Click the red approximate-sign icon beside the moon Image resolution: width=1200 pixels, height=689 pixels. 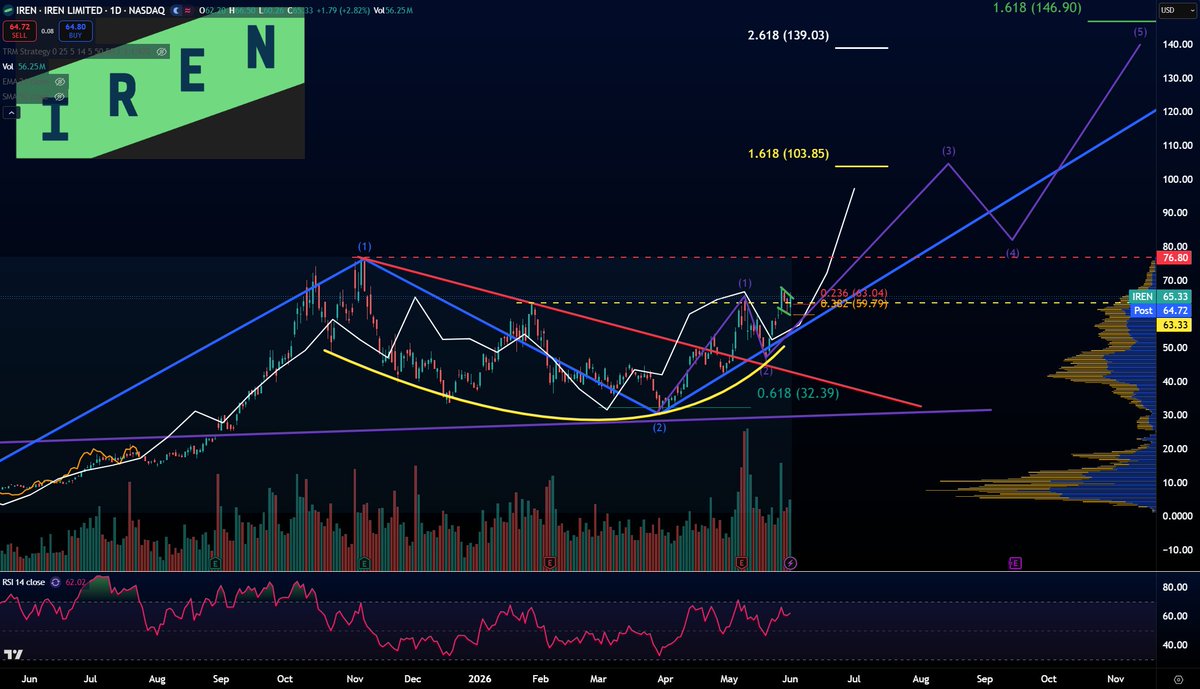(x=188, y=10)
